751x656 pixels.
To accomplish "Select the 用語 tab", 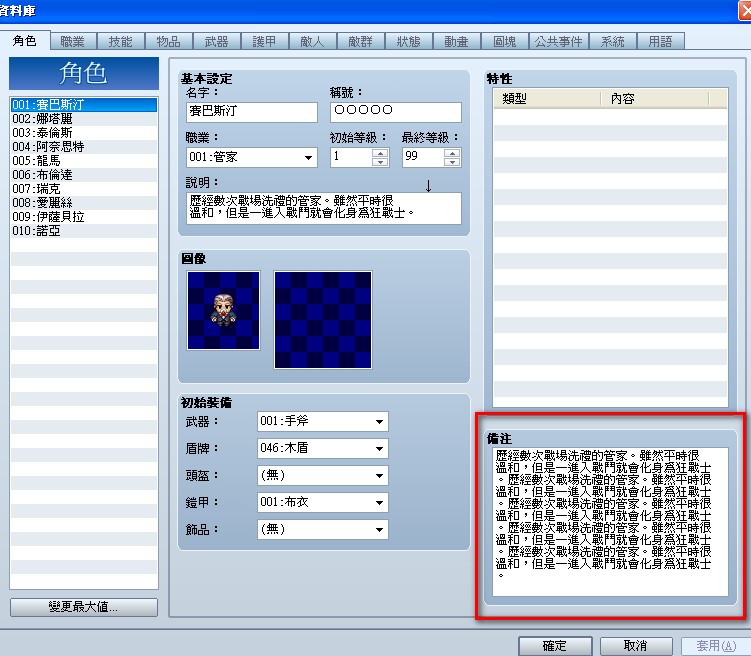I will 660,42.
